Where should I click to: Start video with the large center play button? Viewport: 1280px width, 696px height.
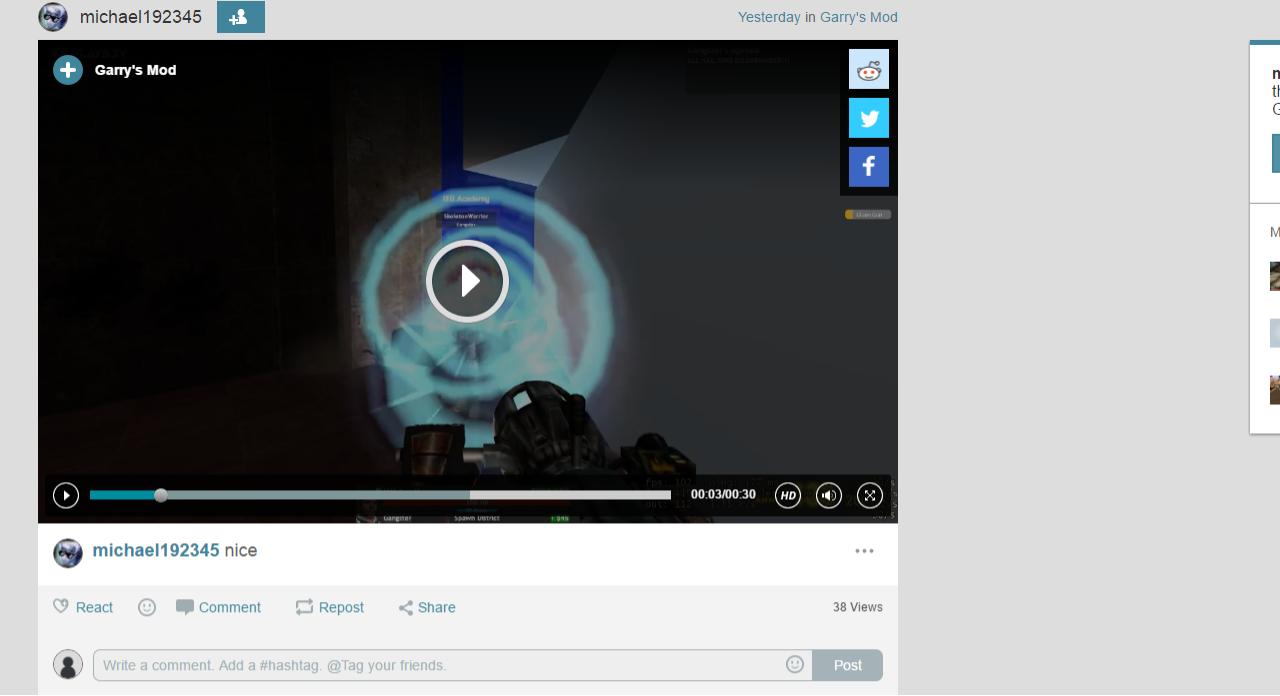467,281
